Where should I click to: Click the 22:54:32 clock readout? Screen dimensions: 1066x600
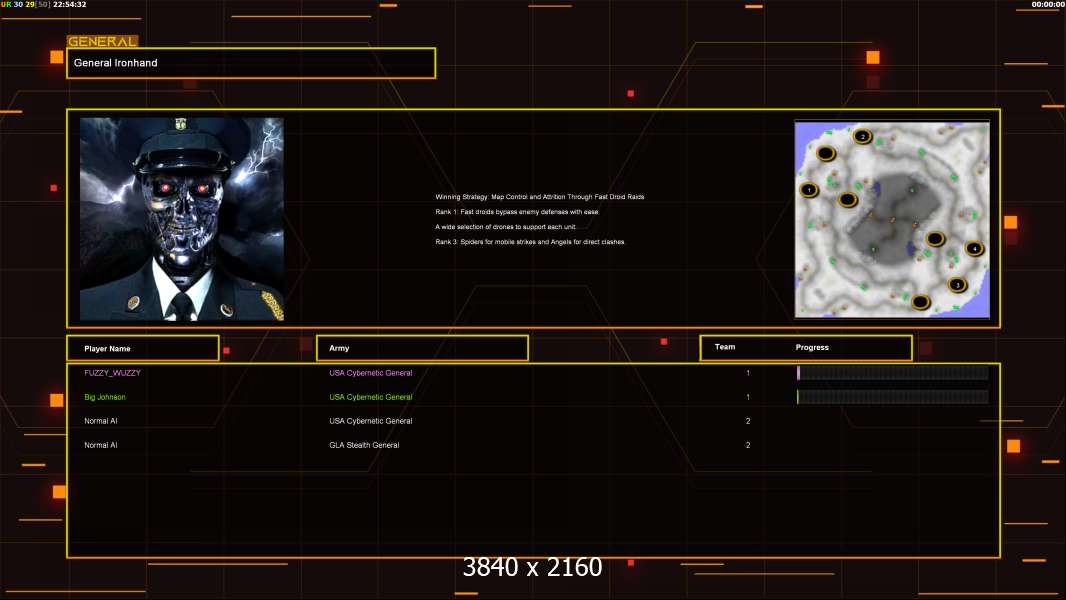click(x=70, y=4)
